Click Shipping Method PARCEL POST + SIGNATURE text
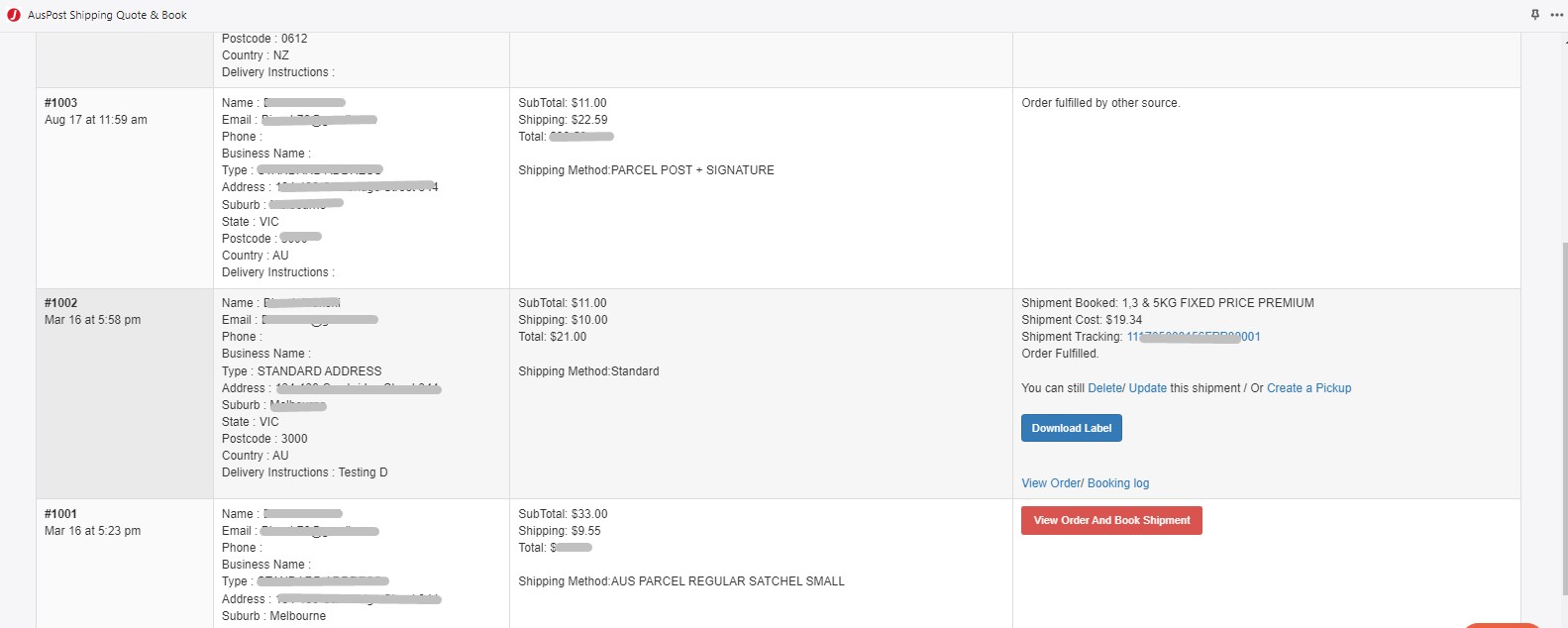The image size is (1568, 628). point(646,170)
